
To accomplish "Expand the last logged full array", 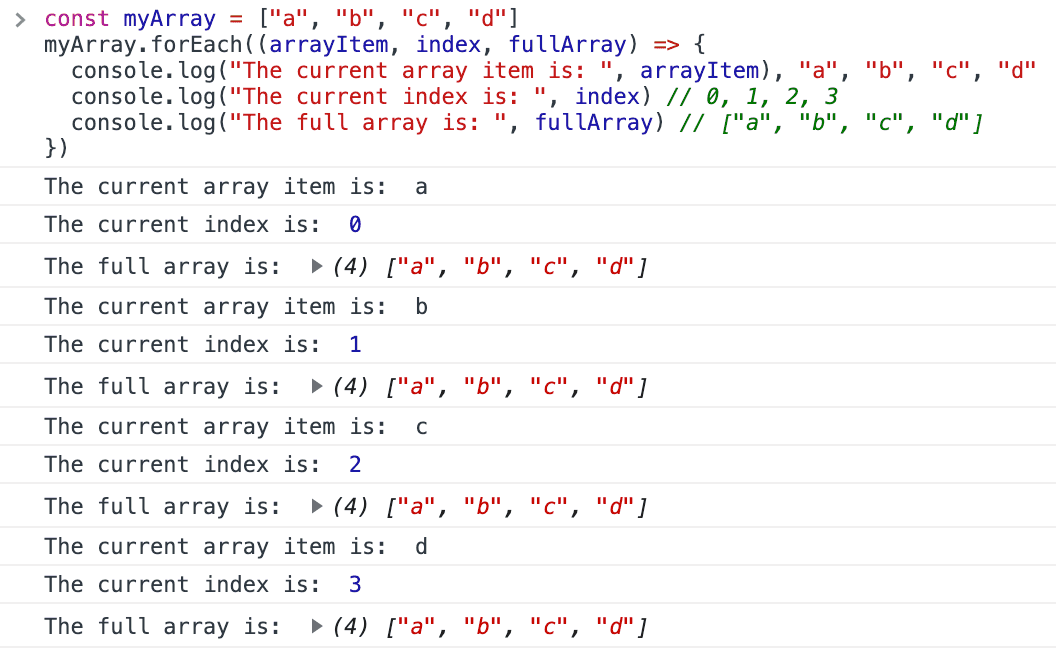I will (x=315, y=627).
